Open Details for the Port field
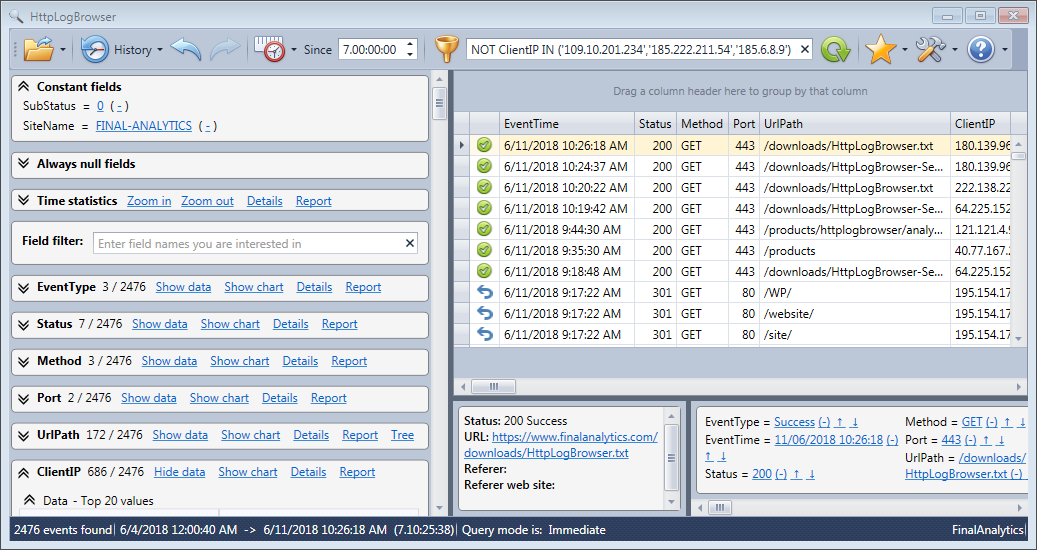The image size is (1037, 550). pyautogui.click(x=280, y=398)
